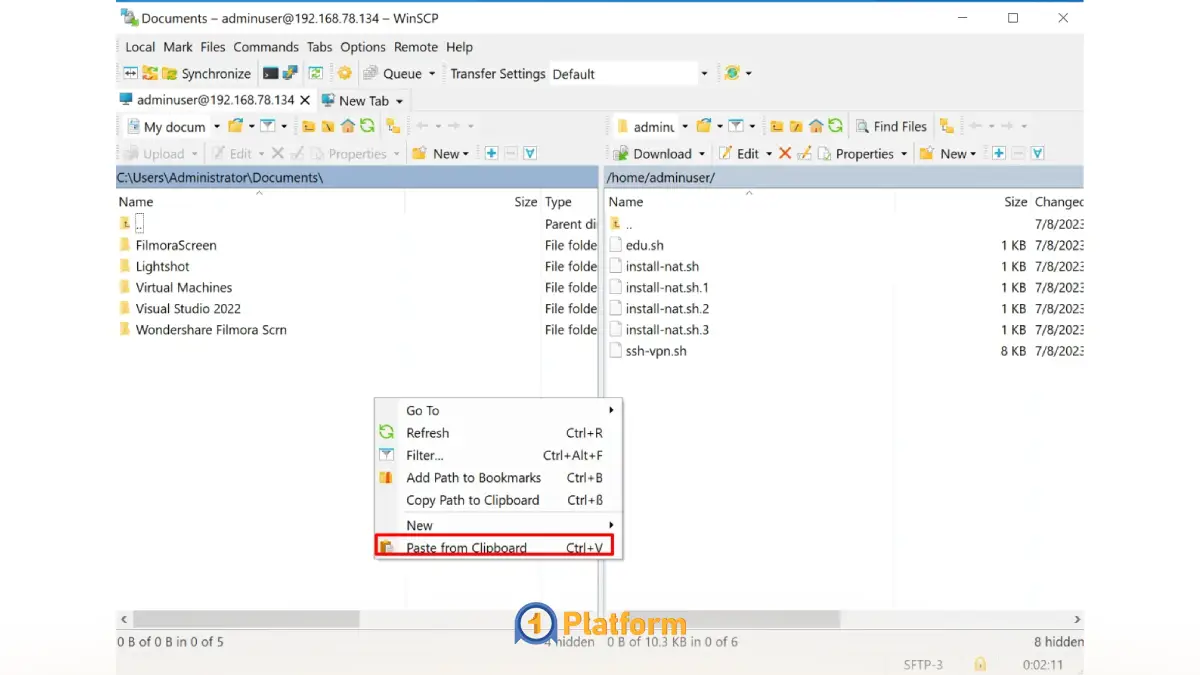This screenshot has height=675, width=1200.
Task: Click the local panel refresh icon
Action: pos(367,127)
